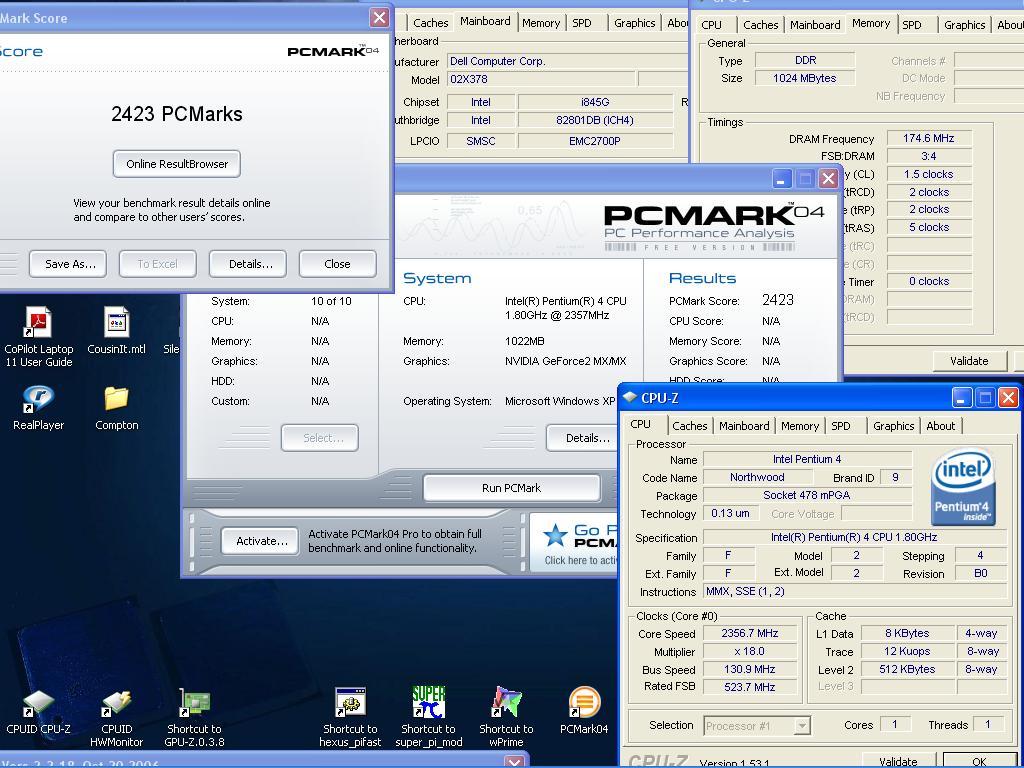Open Details... under the PCMark04 System section
This screenshot has height=768, width=1024.
click(x=582, y=438)
